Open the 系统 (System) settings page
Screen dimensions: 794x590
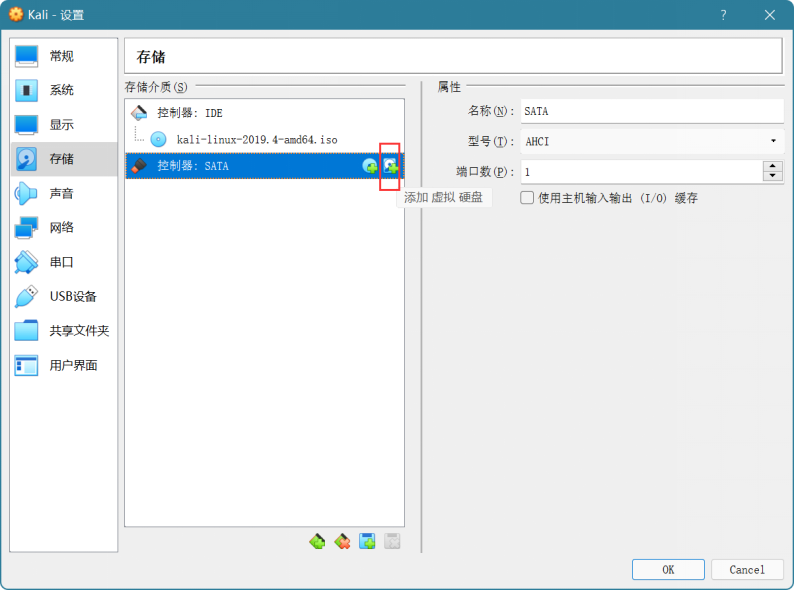(x=63, y=90)
